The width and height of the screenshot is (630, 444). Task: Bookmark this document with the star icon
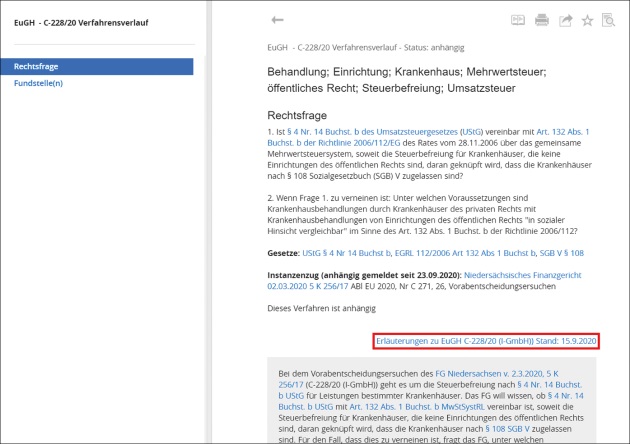coord(587,19)
